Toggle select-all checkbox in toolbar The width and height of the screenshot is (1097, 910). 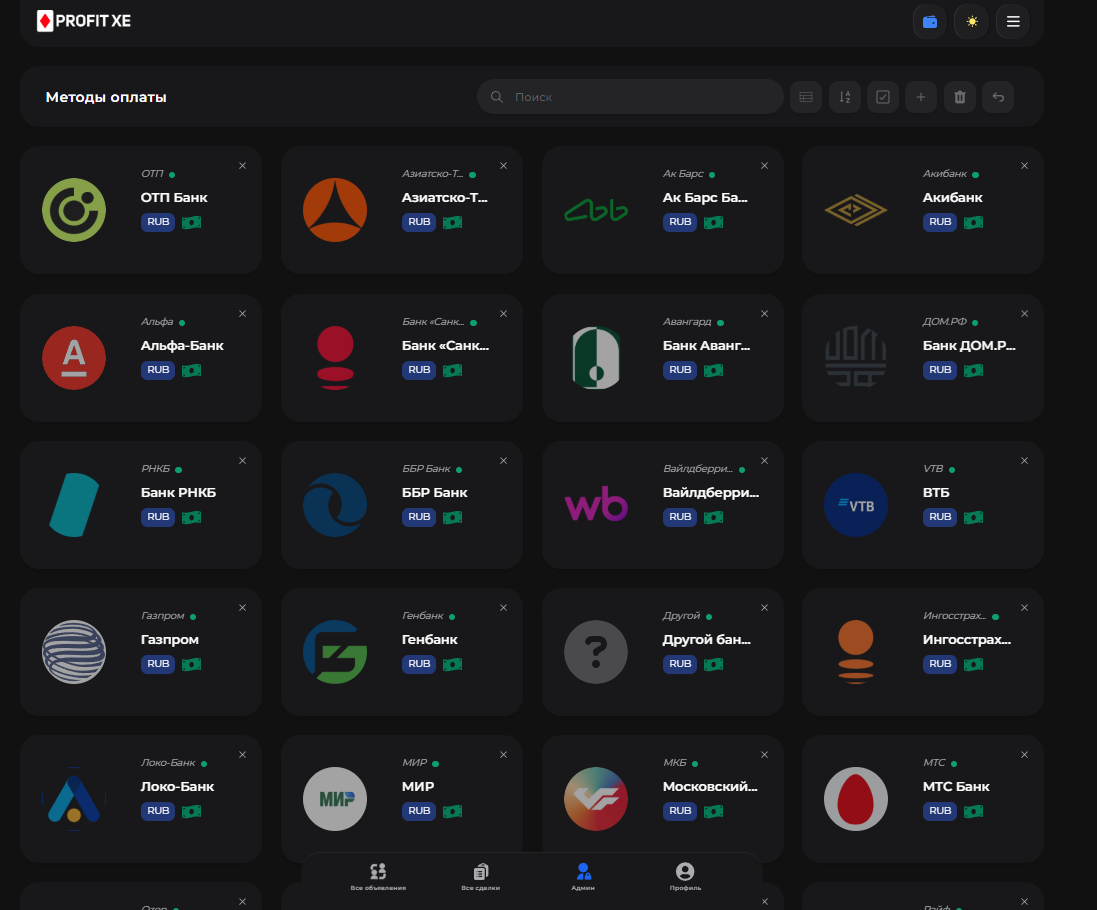883,97
